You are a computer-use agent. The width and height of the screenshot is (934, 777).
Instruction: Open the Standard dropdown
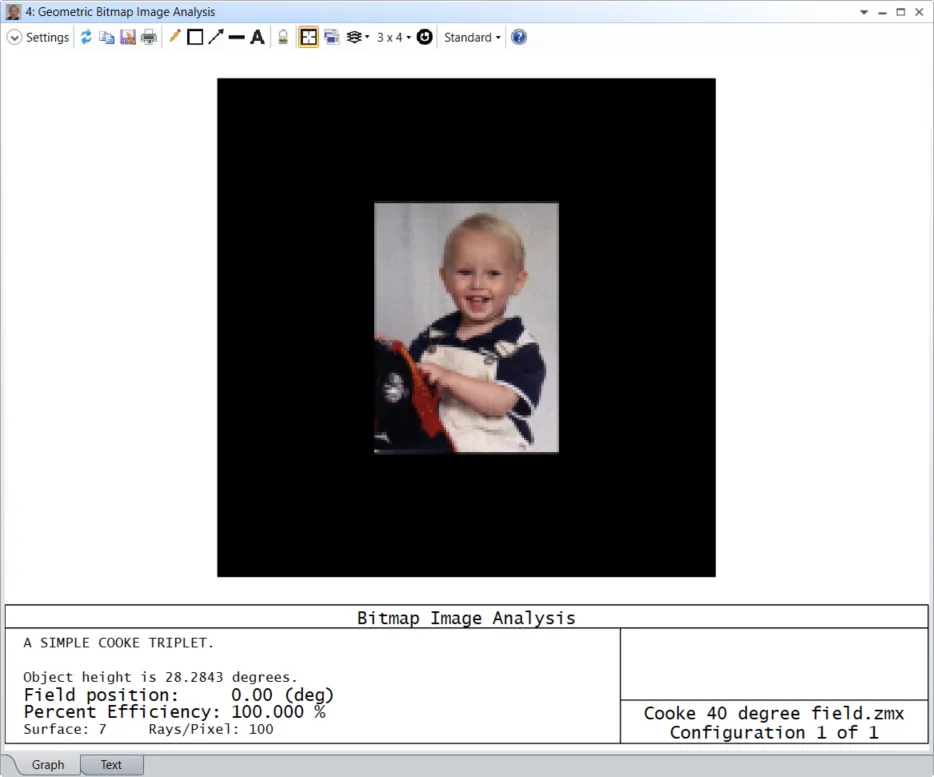pyautogui.click(x=472, y=37)
